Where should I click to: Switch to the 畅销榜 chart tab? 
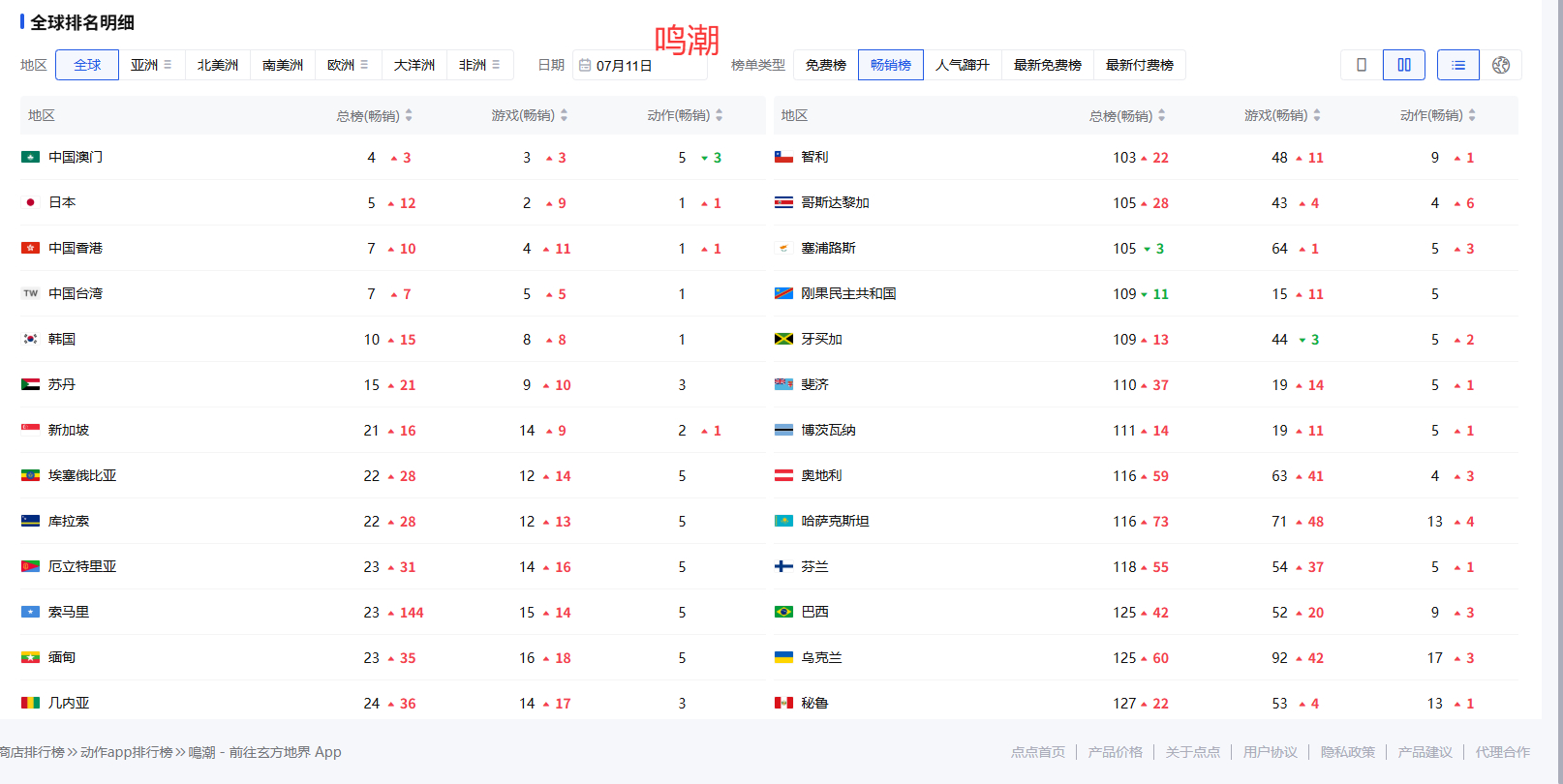tap(891, 65)
